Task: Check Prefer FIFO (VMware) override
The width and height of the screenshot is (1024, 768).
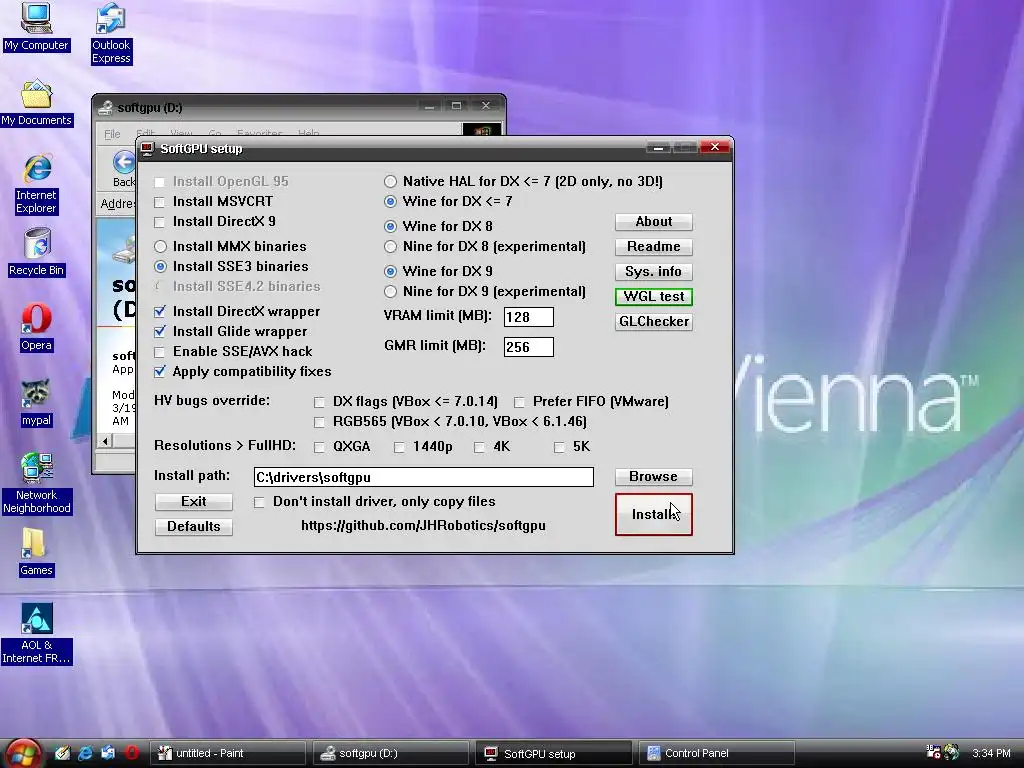Action: [x=519, y=402]
